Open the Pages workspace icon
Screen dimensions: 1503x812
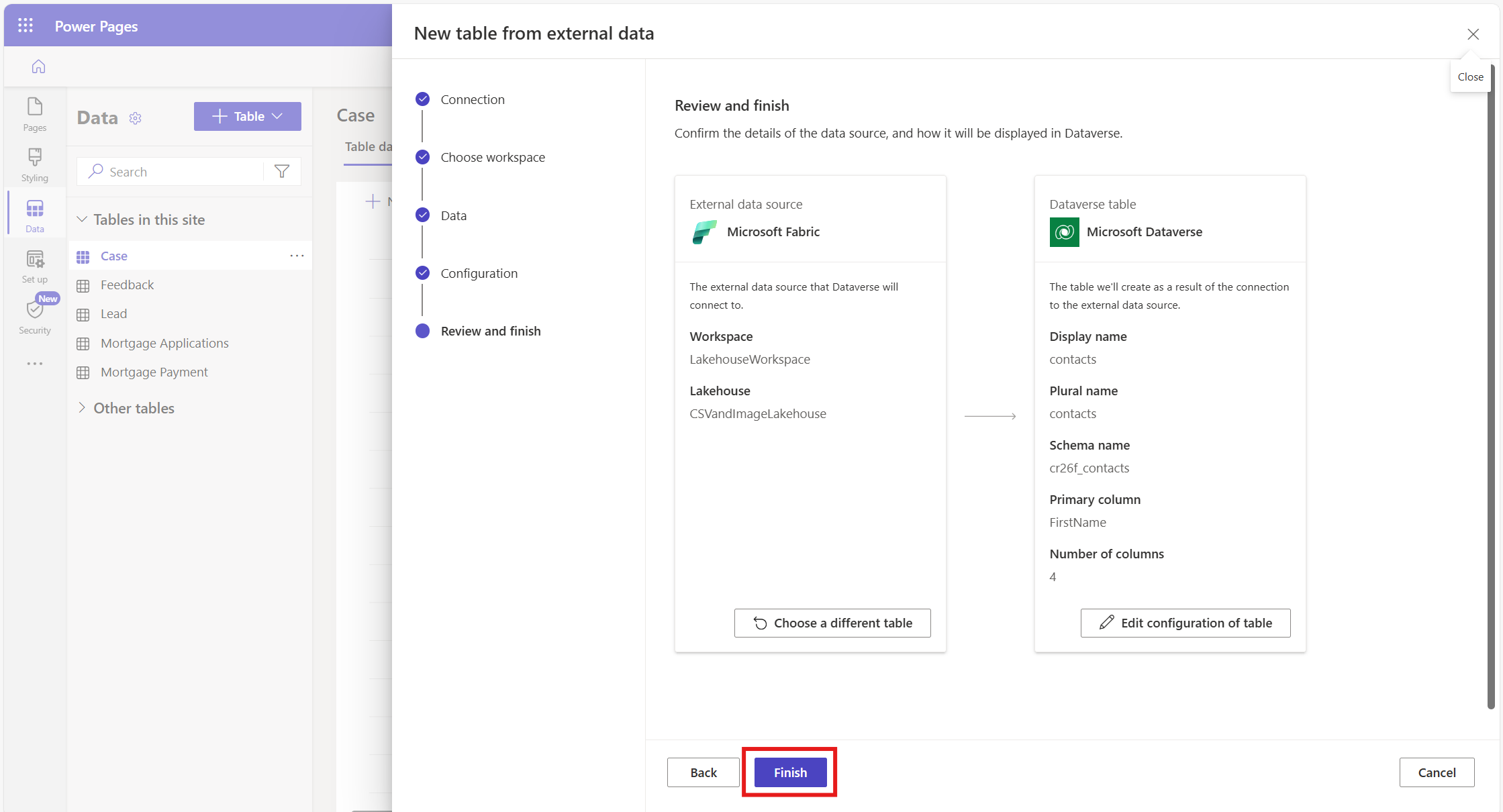35,114
